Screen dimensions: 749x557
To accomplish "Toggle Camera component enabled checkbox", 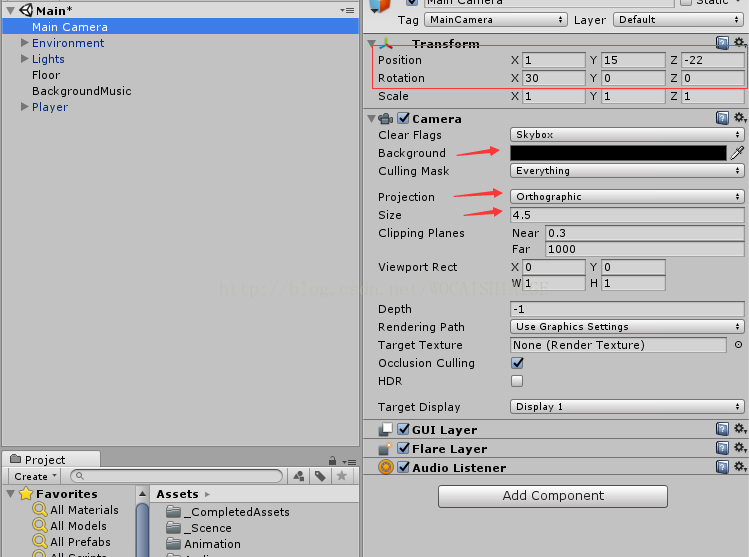I will (x=404, y=118).
